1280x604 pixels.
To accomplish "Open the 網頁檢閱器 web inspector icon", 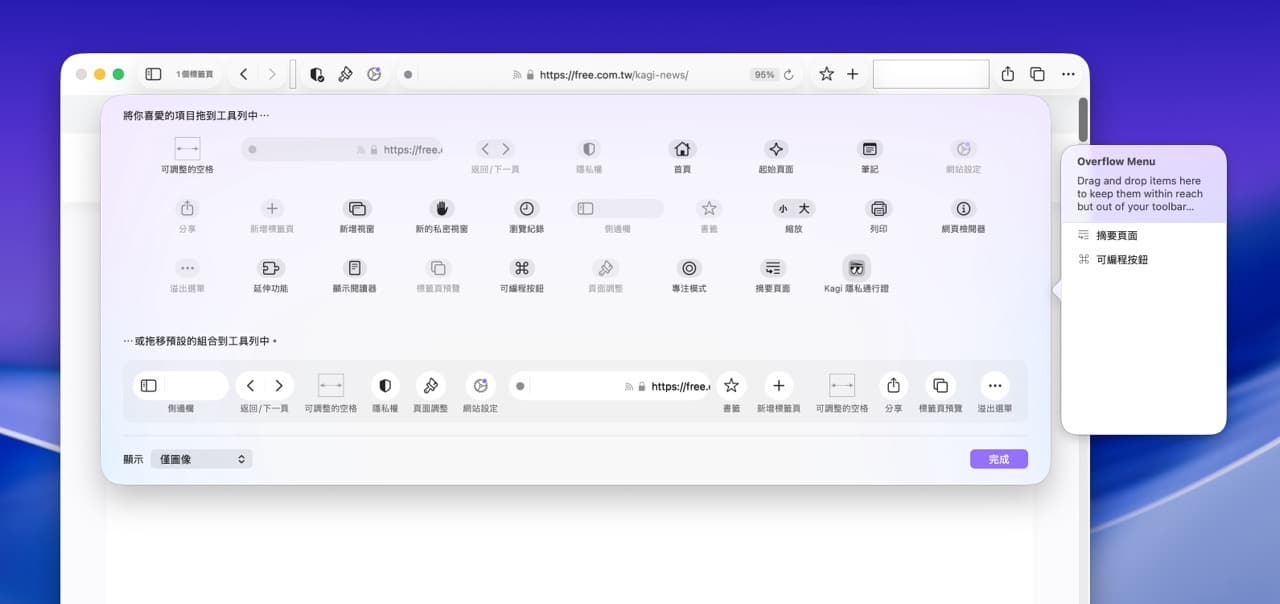I will (x=962, y=210).
